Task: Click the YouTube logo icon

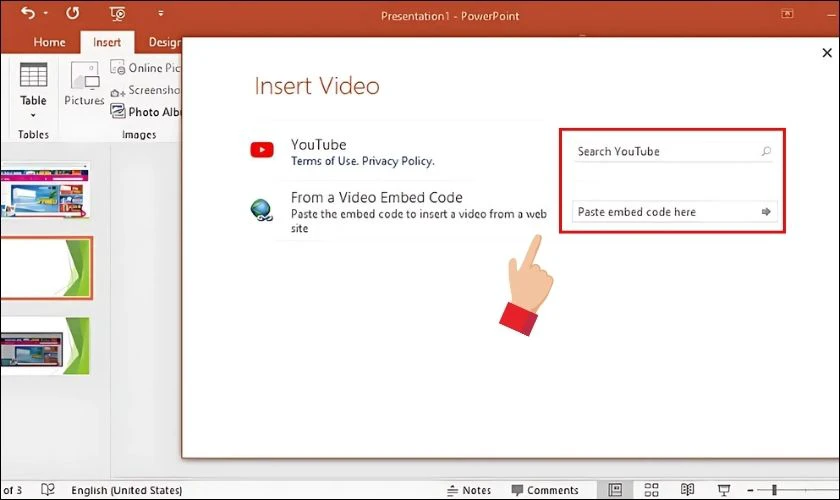Action: (x=262, y=150)
